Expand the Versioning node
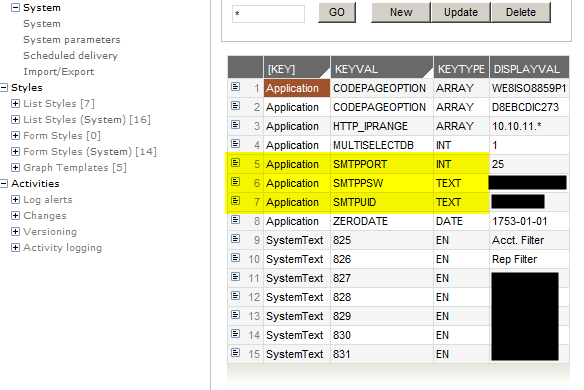Screen dimensions: 584x390 point(15,232)
